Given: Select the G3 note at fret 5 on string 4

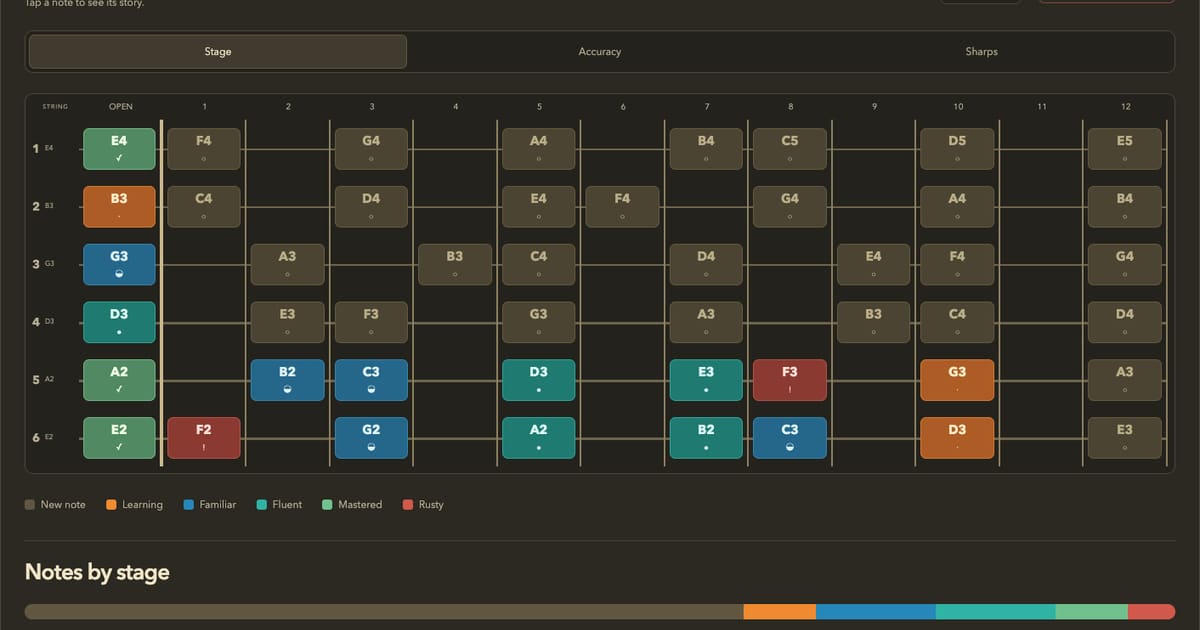Looking at the screenshot, I should coord(539,322).
